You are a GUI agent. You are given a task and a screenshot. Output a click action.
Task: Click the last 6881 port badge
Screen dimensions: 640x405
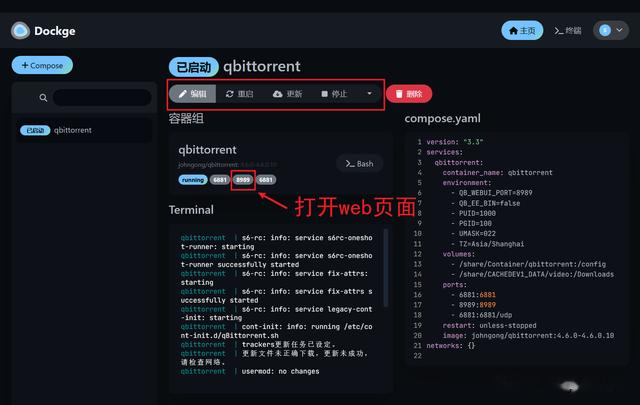[x=266, y=180]
